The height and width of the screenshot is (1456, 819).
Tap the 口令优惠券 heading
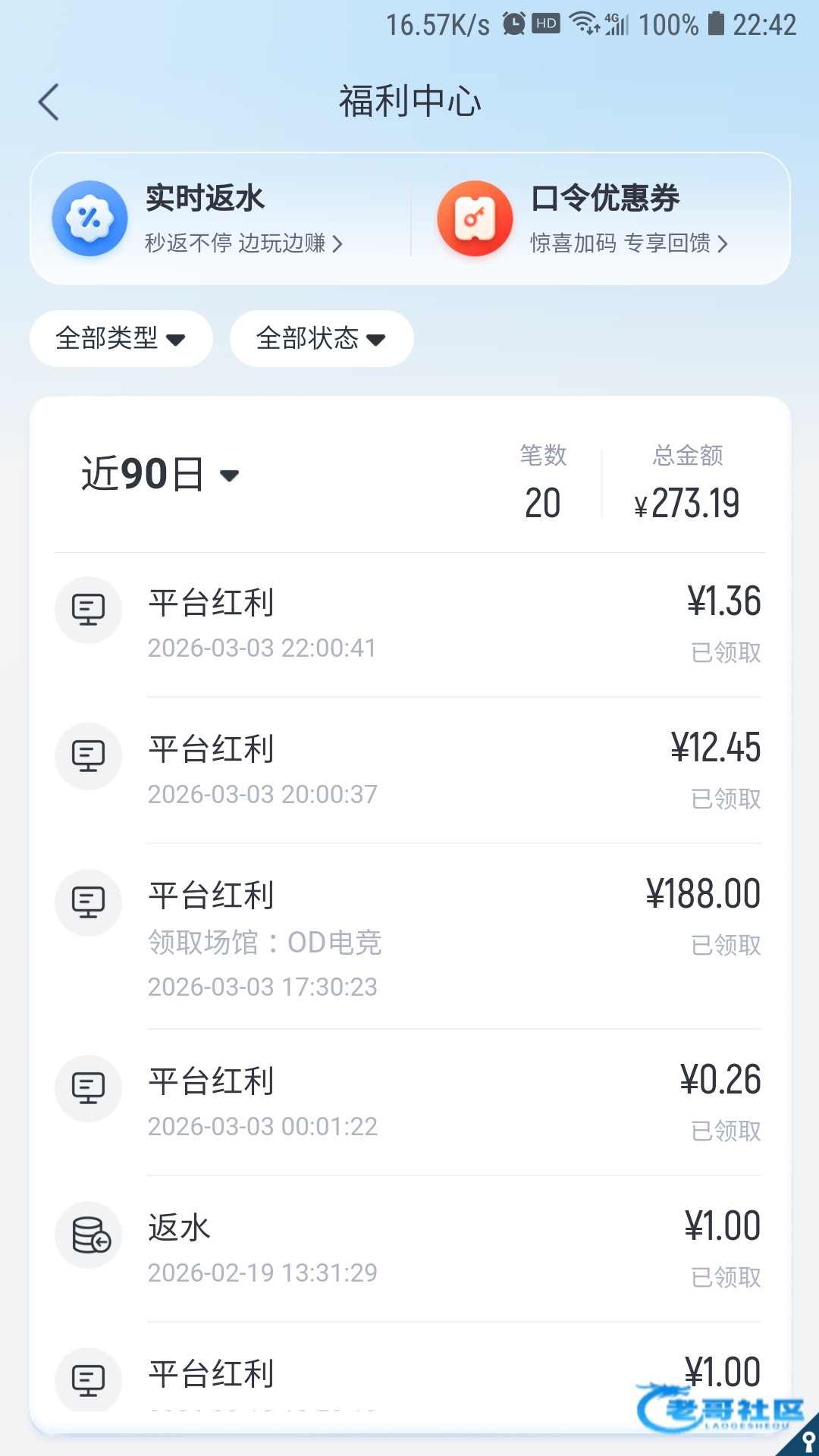tap(604, 198)
